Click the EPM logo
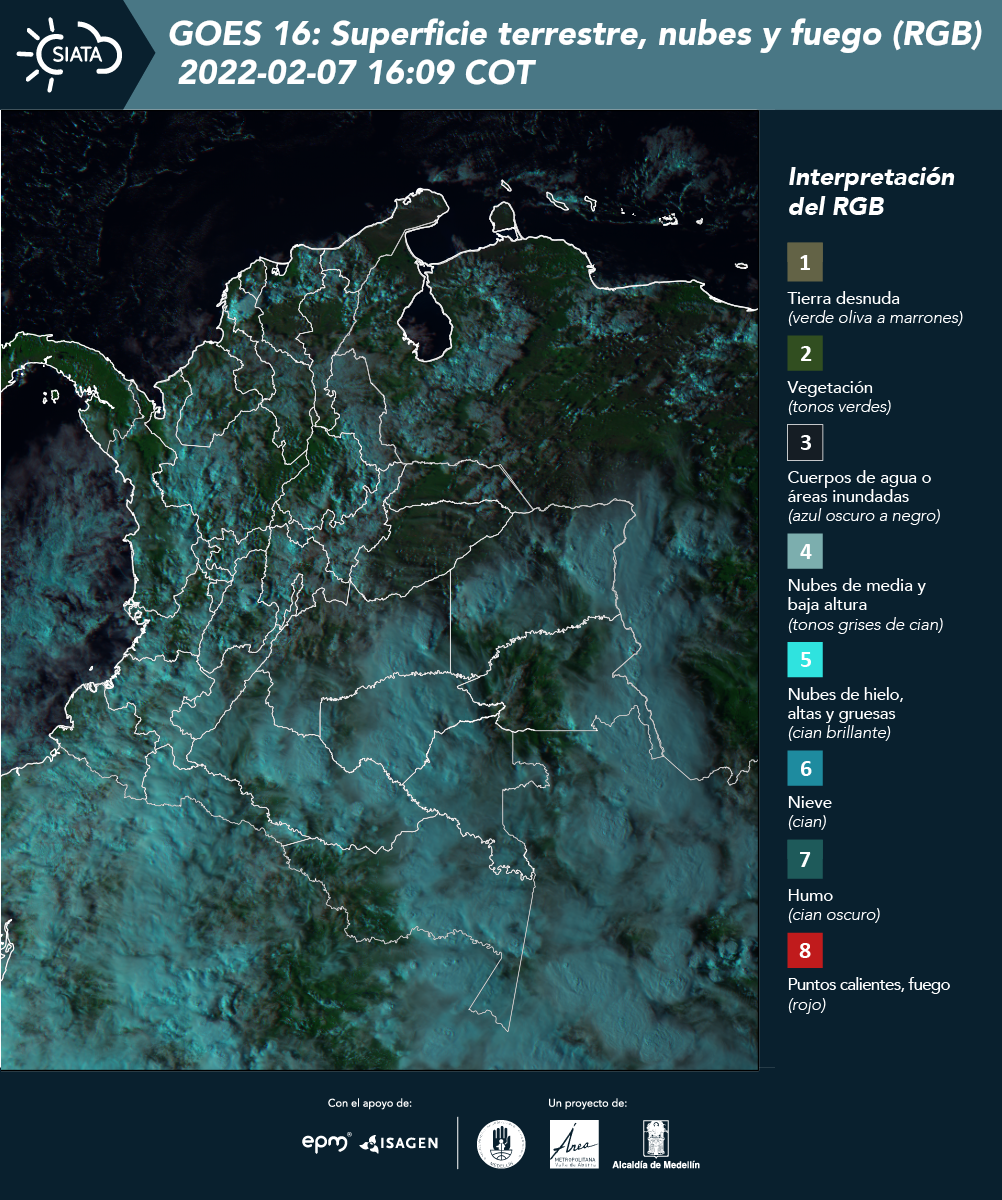 326,1142
